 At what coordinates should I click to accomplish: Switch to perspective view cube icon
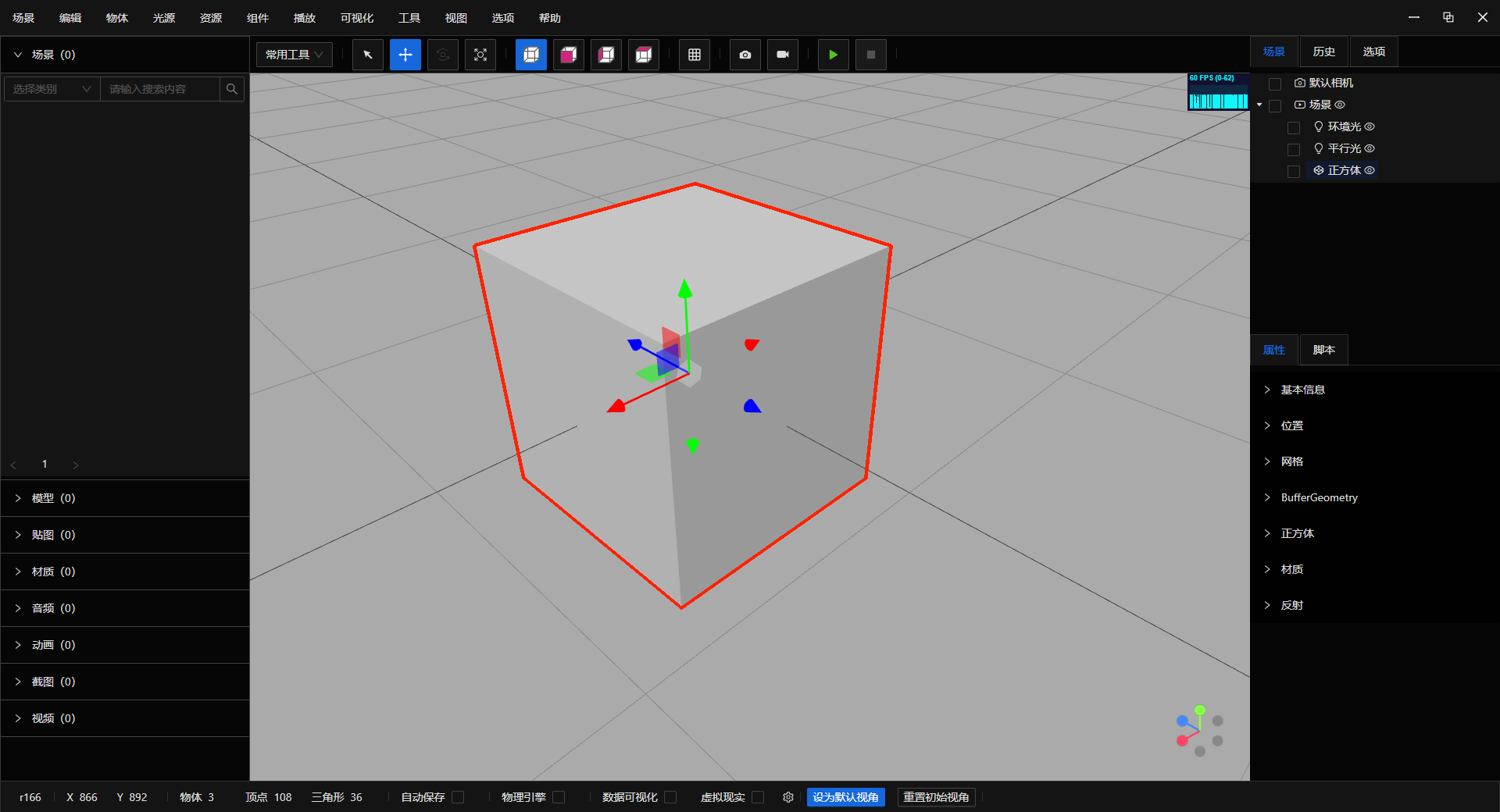[x=531, y=55]
